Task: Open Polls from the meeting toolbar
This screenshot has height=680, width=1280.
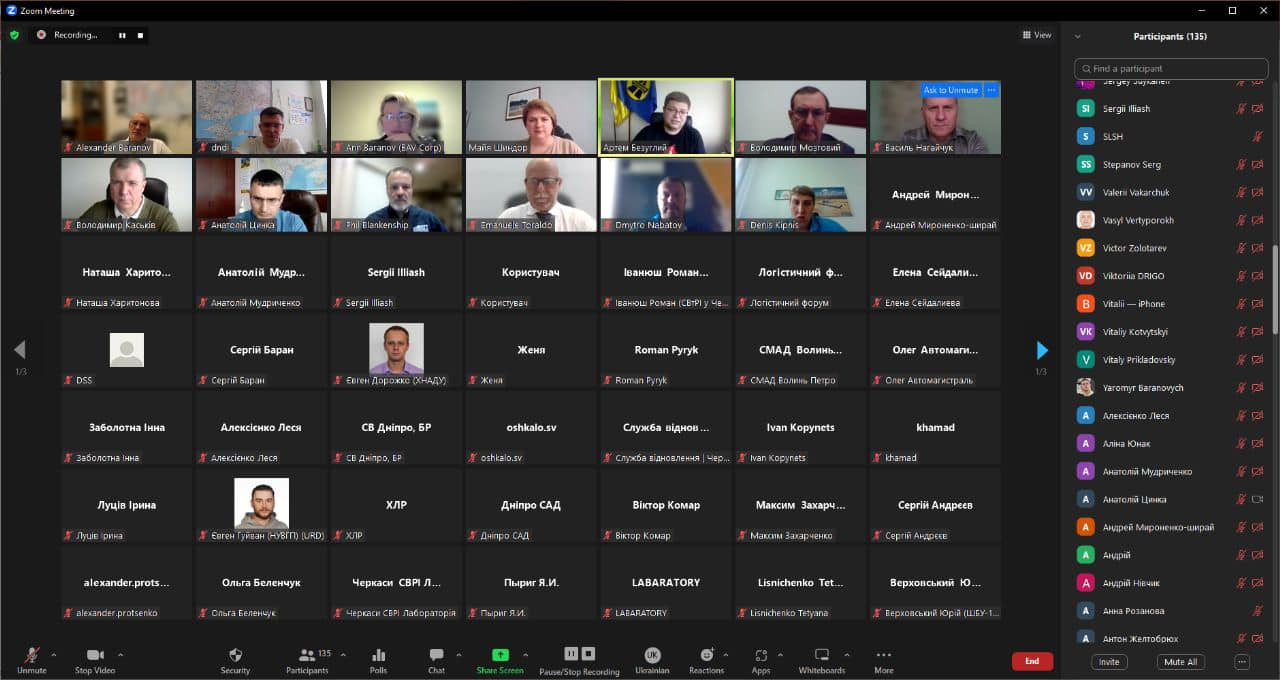Action: pos(378,656)
